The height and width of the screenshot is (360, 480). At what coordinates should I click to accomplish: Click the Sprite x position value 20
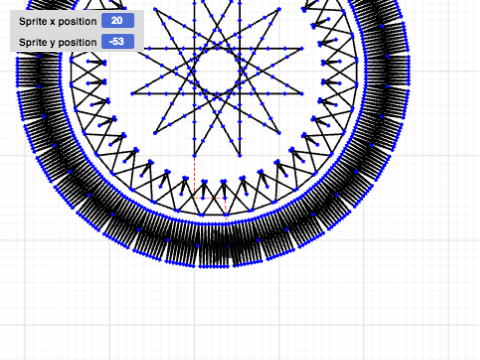coord(118,21)
